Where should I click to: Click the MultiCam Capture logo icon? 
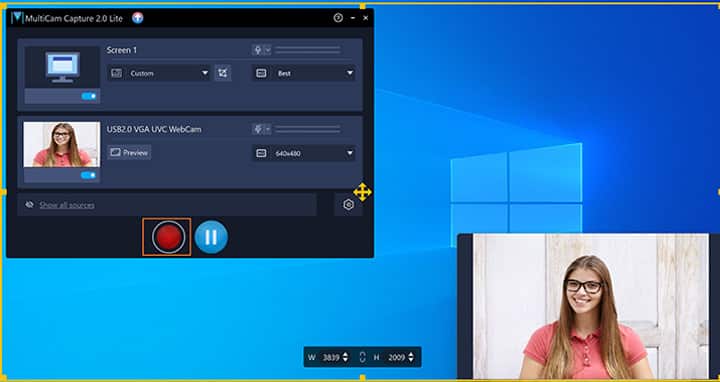pyautogui.click(x=17, y=18)
